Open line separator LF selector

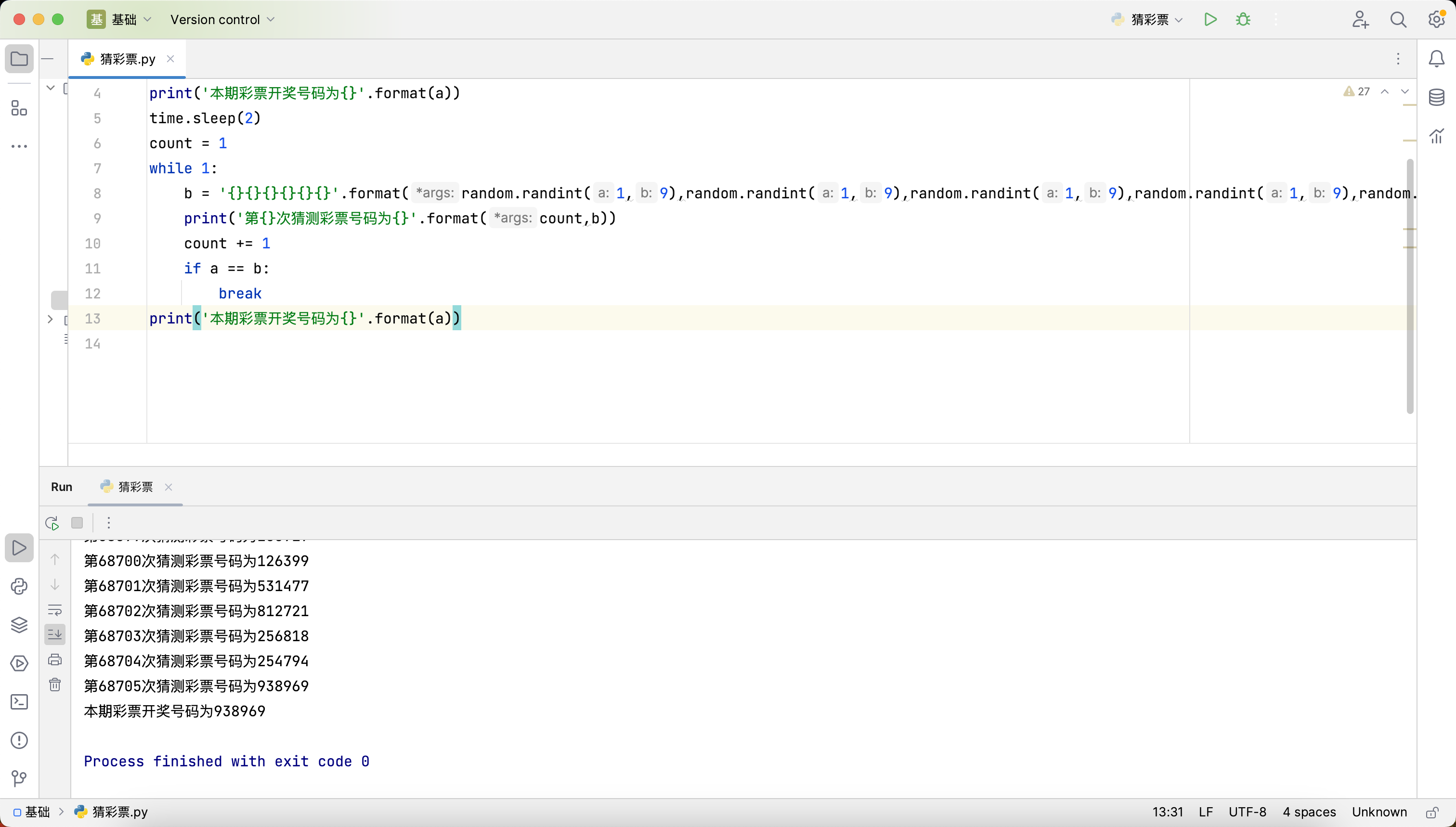click(x=1206, y=812)
